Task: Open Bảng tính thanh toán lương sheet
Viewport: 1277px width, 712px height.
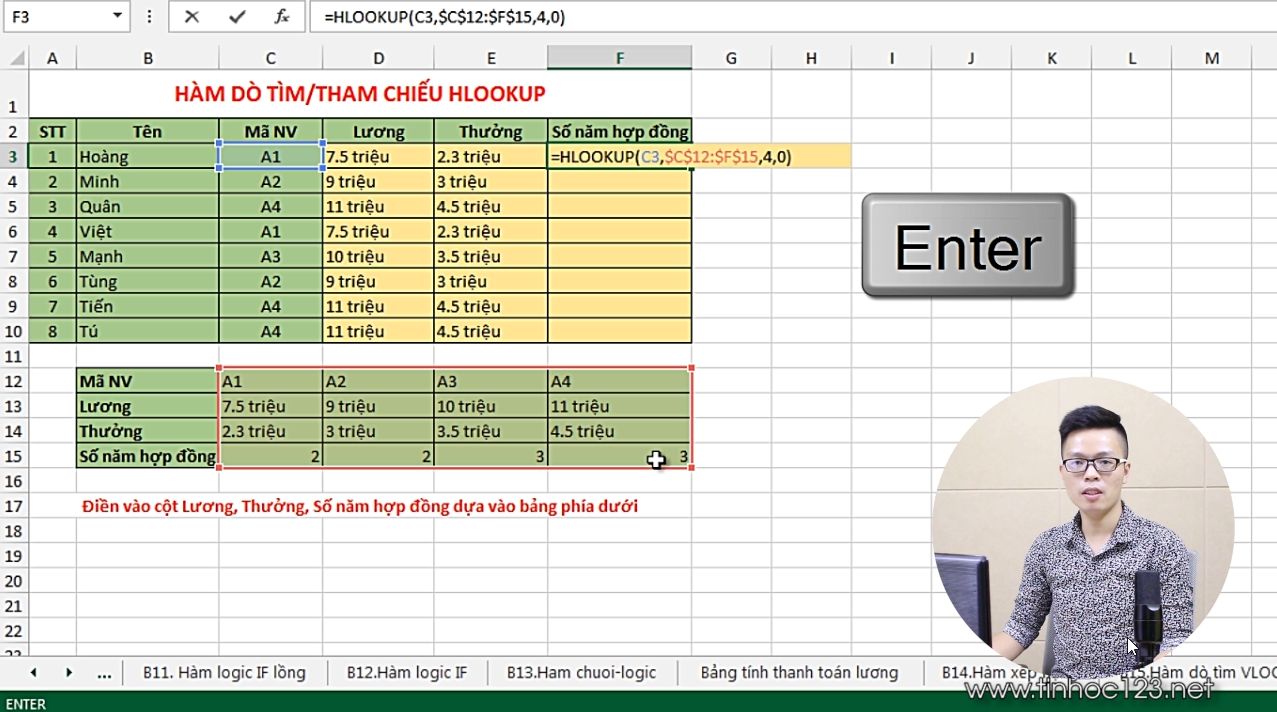Action: tap(799, 673)
